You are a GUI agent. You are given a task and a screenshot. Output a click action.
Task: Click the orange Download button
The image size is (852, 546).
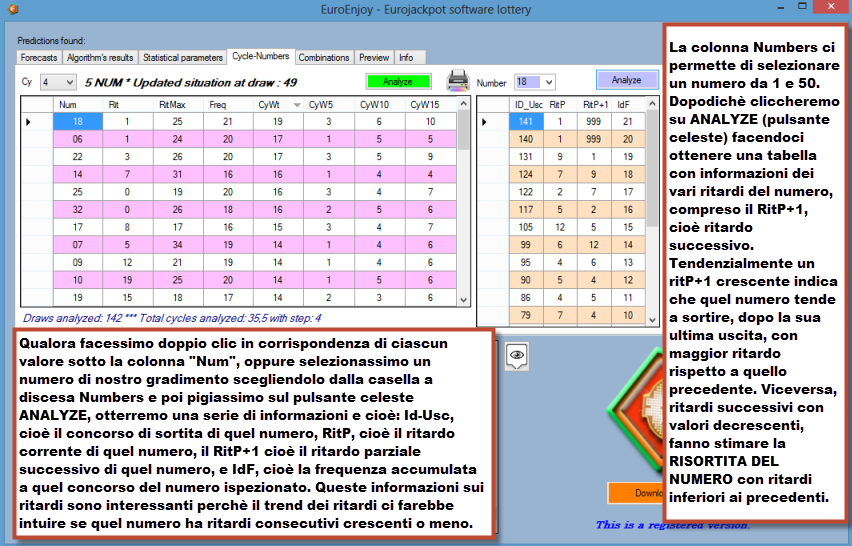pos(635,493)
